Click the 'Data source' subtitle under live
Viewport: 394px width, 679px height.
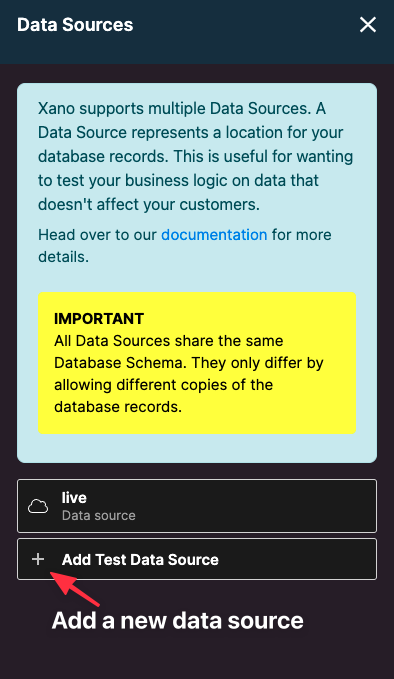coord(99,515)
